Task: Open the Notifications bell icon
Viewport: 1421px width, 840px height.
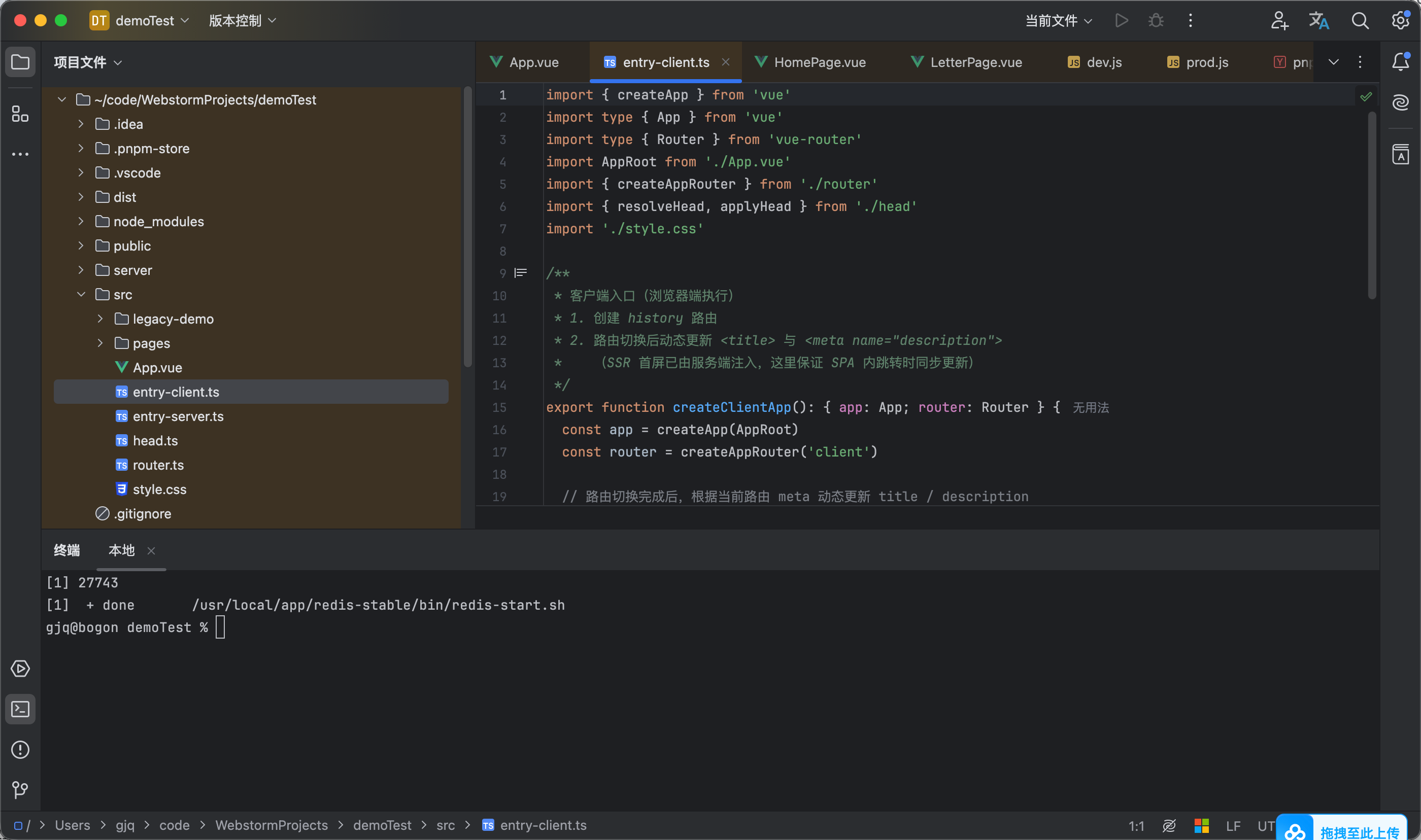Action: pos(1401,62)
